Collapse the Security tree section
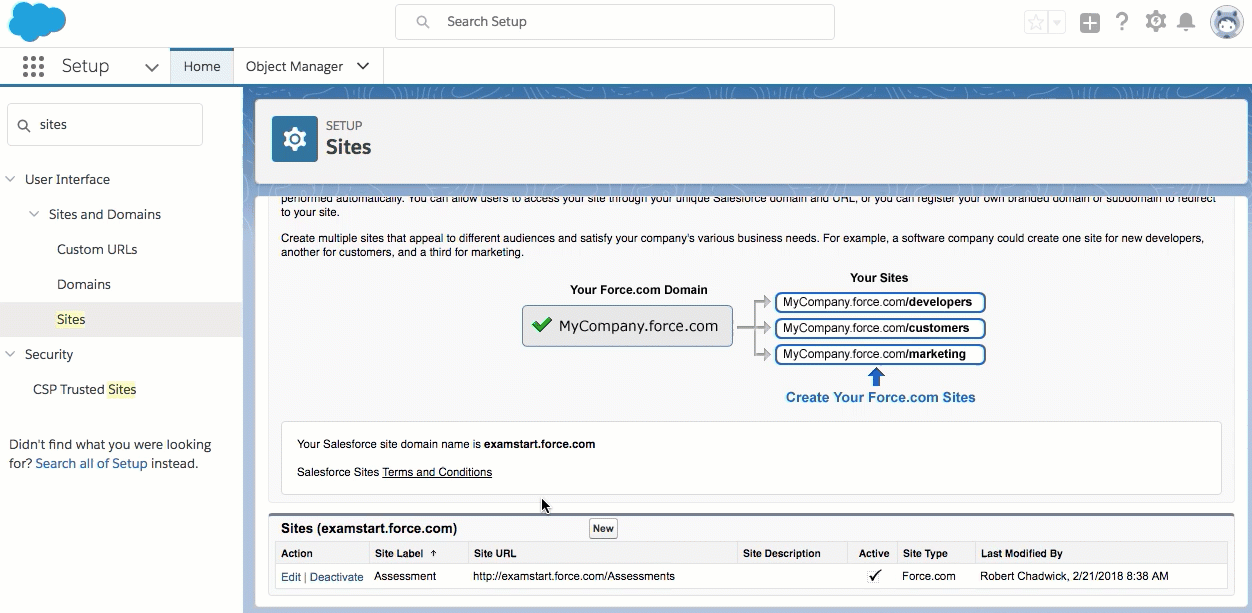 tap(11, 355)
